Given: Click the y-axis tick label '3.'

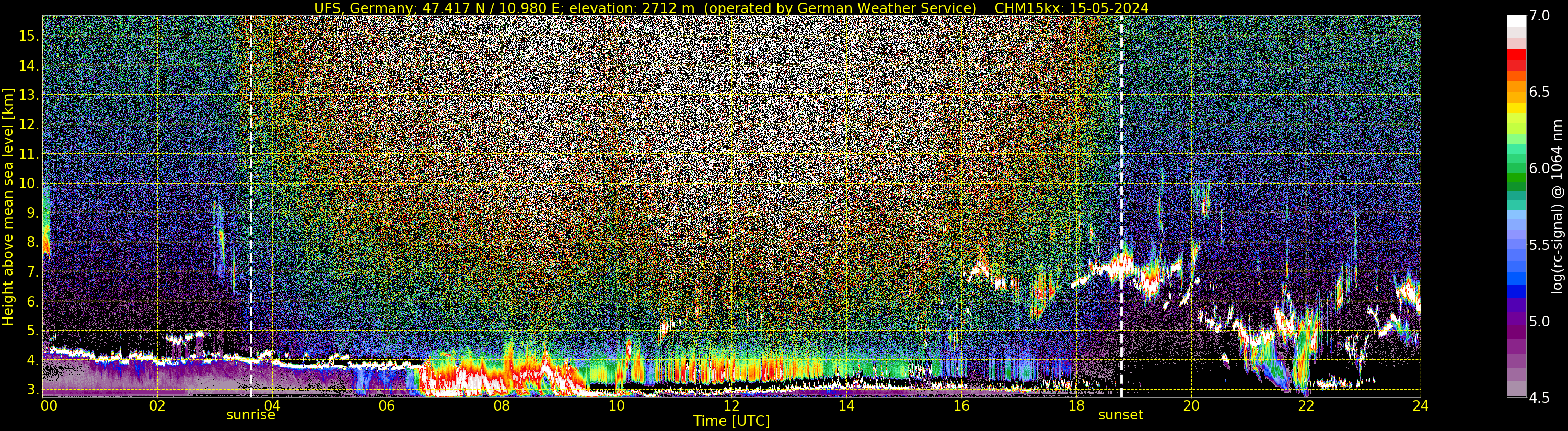Looking at the screenshot, I should click(x=33, y=390).
